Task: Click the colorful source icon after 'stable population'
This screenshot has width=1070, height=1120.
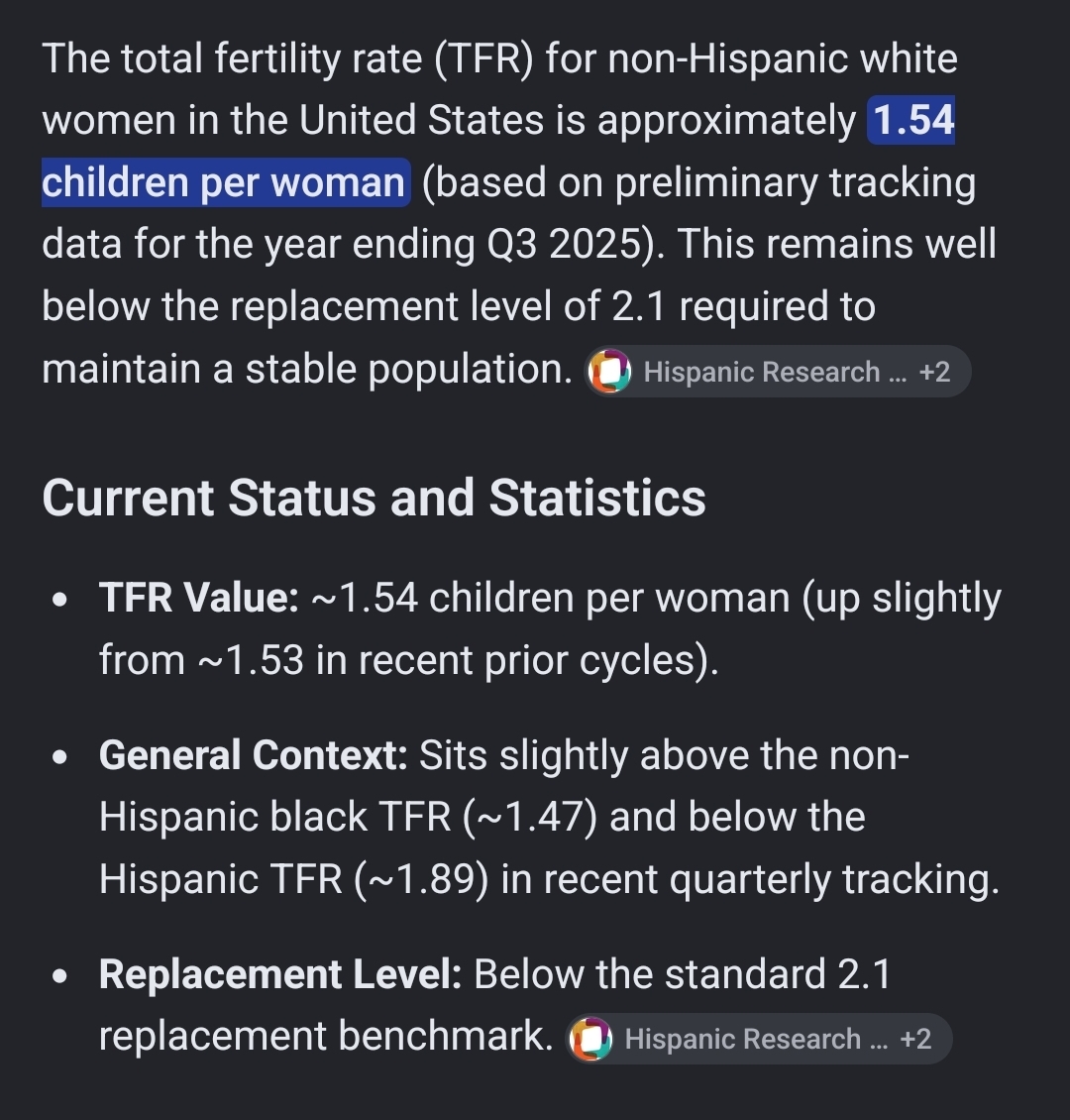Action: click(x=609, y=372)
